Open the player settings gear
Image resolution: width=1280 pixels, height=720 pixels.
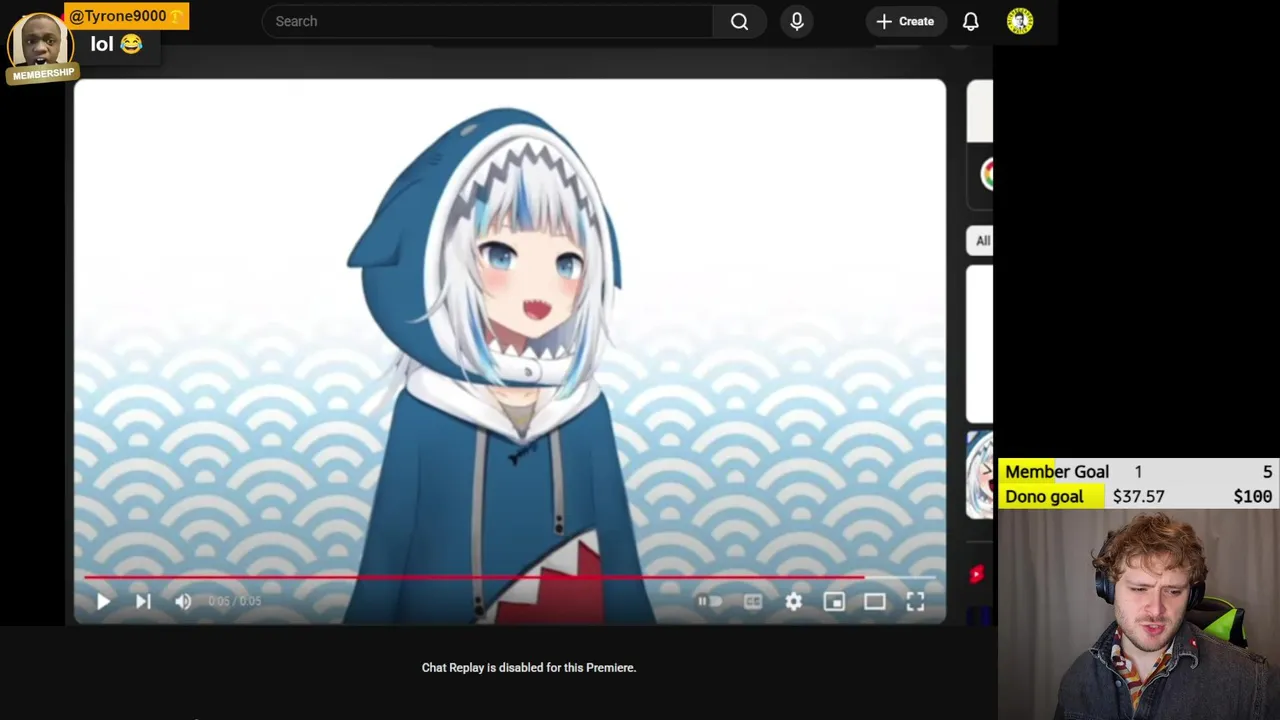pos(793,601)
